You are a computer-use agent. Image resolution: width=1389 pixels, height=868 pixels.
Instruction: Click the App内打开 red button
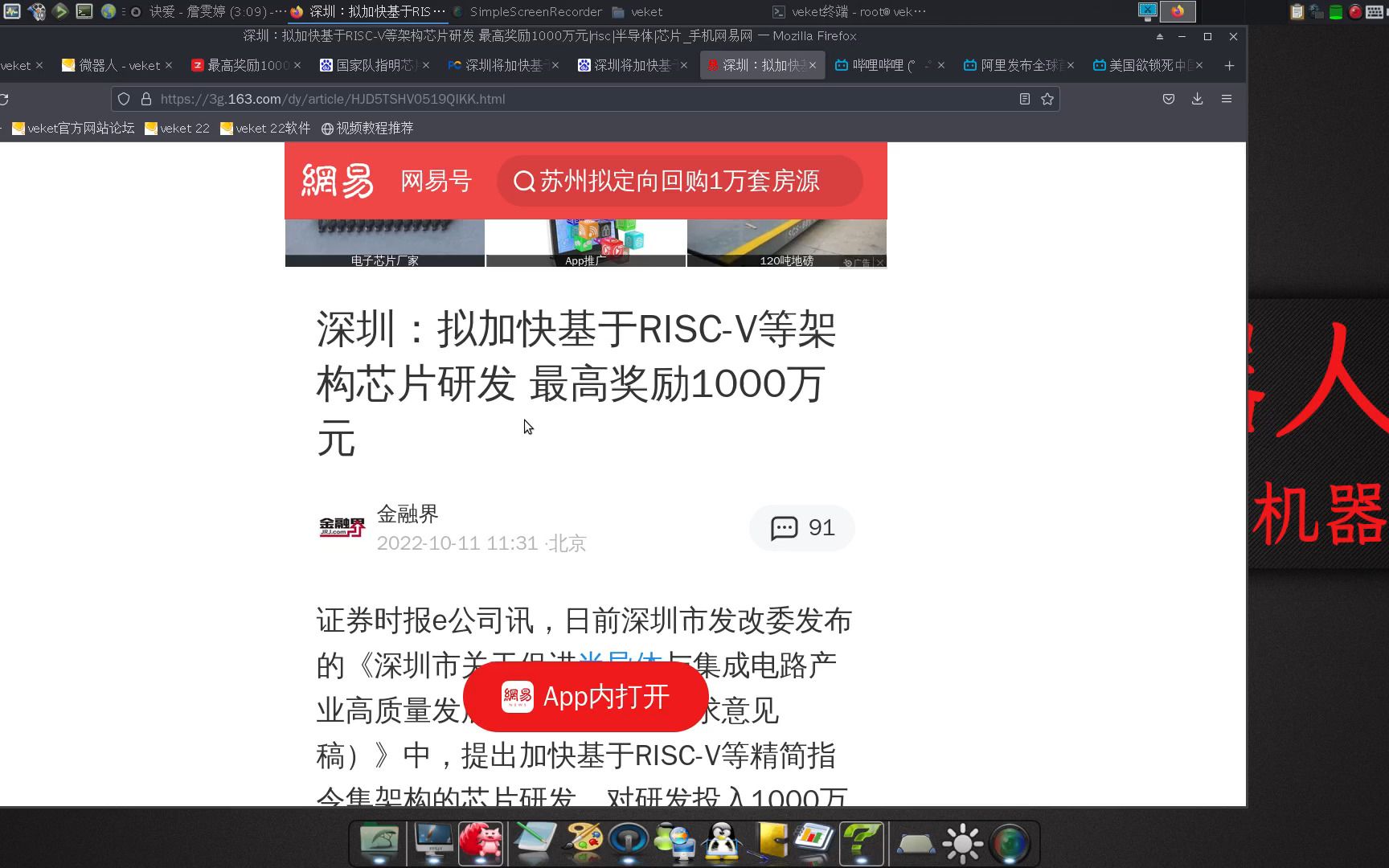click(x=585, y=697)
